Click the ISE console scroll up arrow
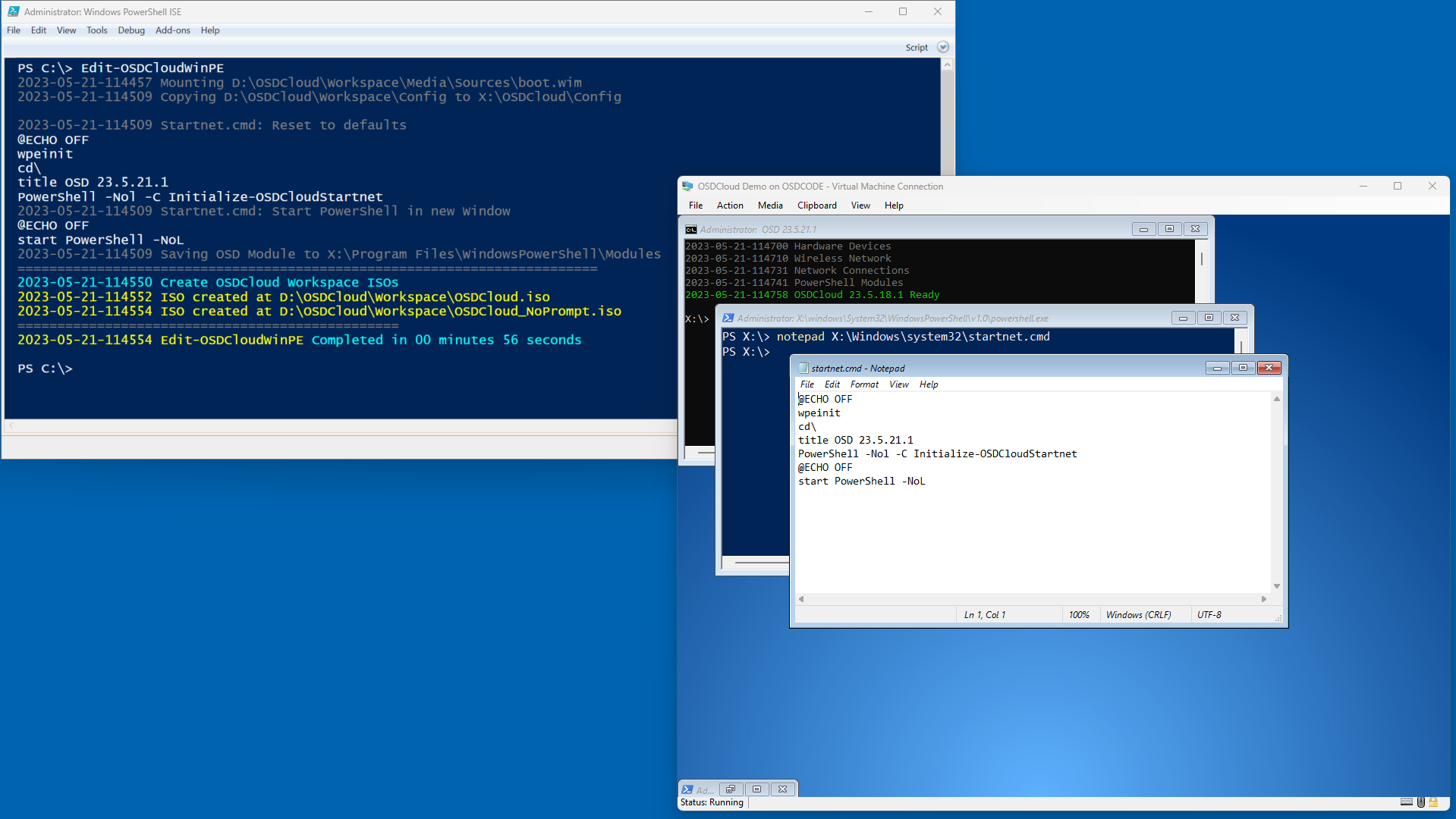 [947, 65]
